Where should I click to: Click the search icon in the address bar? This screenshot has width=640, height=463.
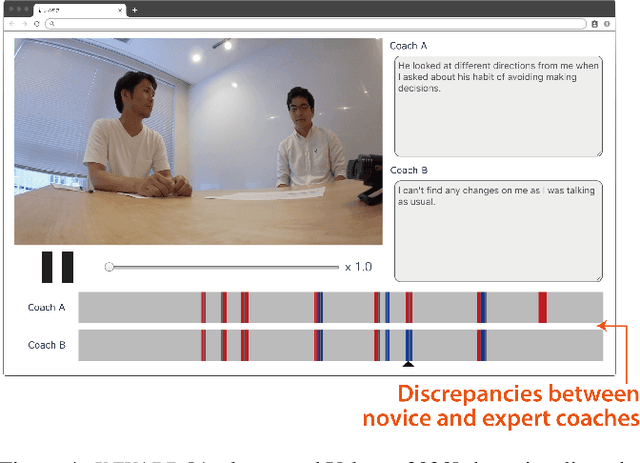point(52,24)
